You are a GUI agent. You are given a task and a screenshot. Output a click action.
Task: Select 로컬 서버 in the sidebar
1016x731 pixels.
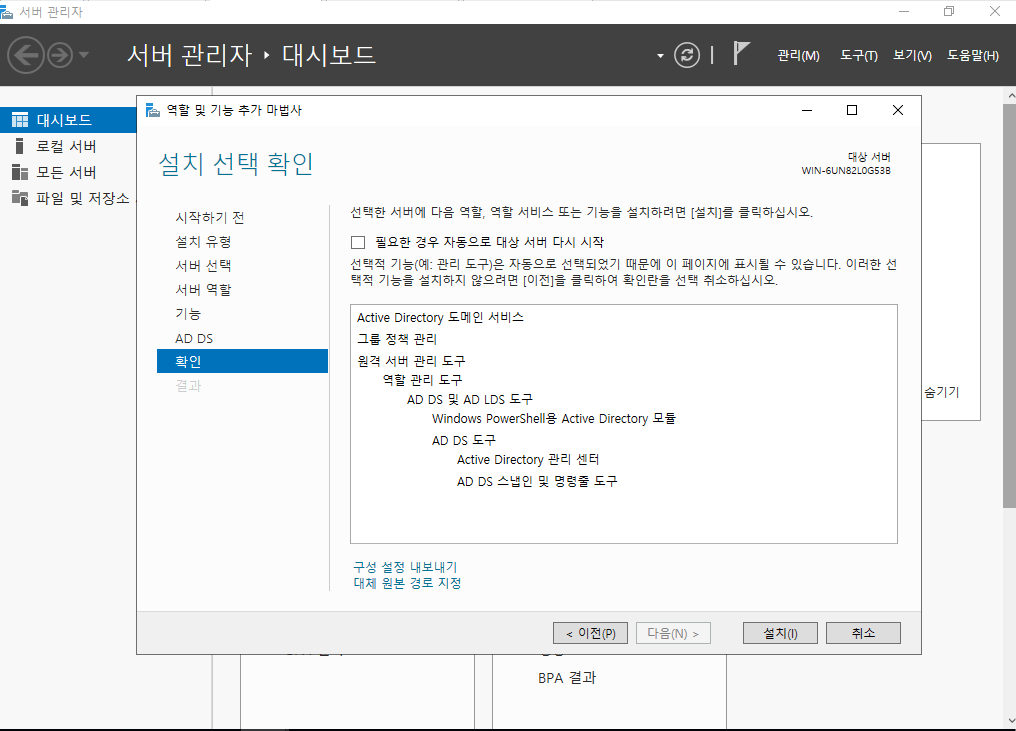point(68,146)
